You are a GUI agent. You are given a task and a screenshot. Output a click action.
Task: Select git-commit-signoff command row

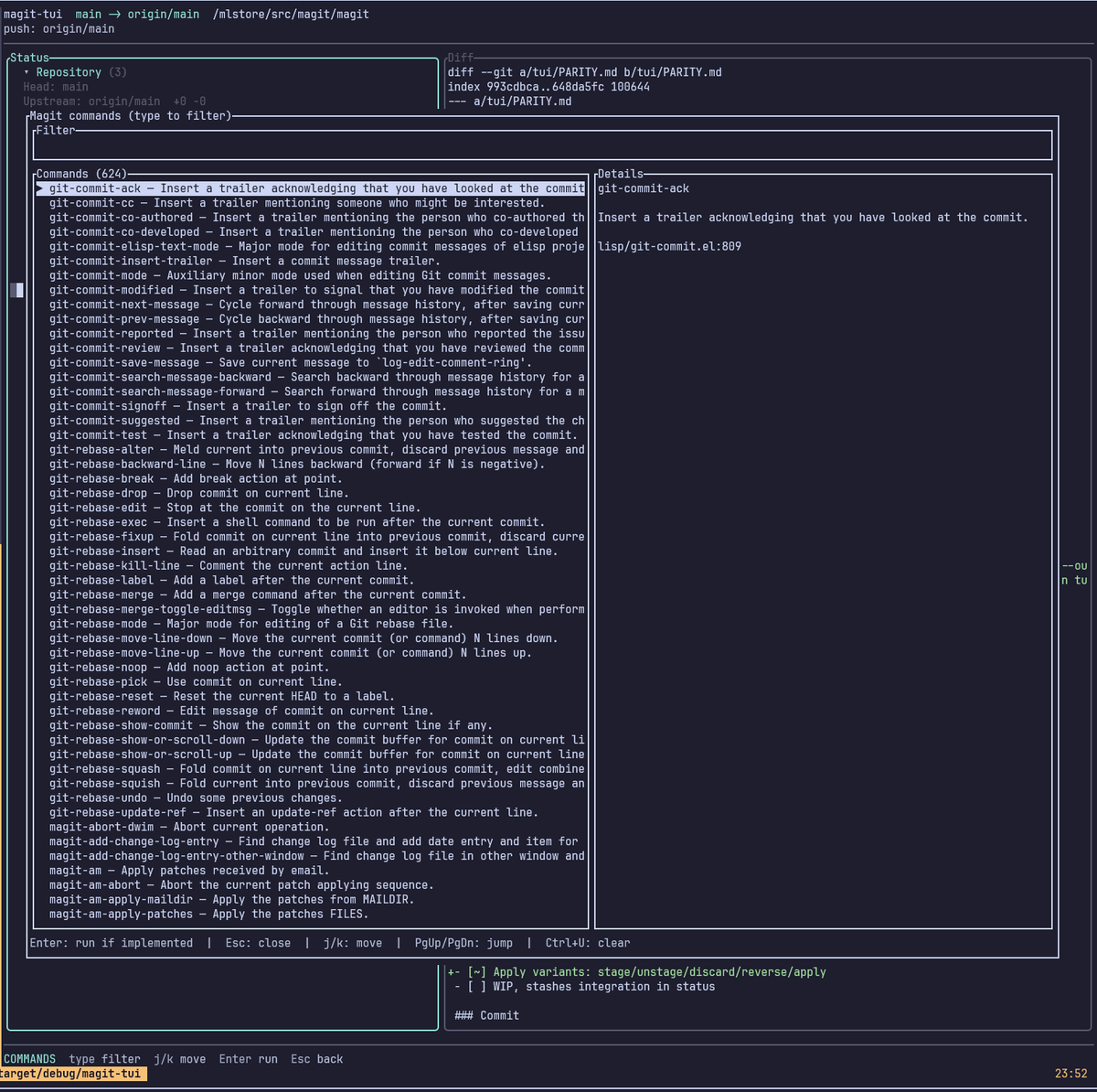[x=311, y=406]
